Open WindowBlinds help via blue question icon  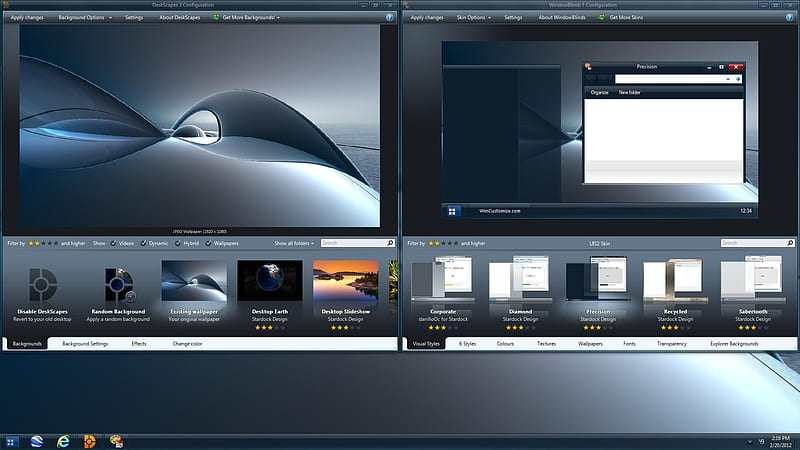click(790, 17)
